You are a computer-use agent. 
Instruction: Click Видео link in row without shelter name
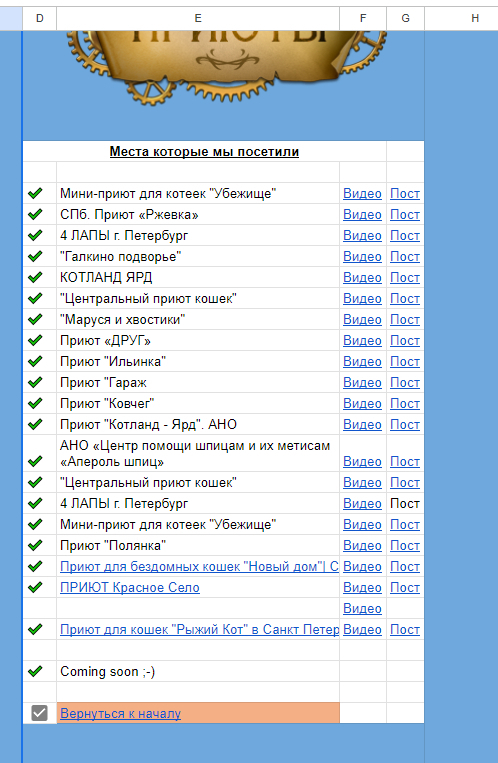(362, 608)
